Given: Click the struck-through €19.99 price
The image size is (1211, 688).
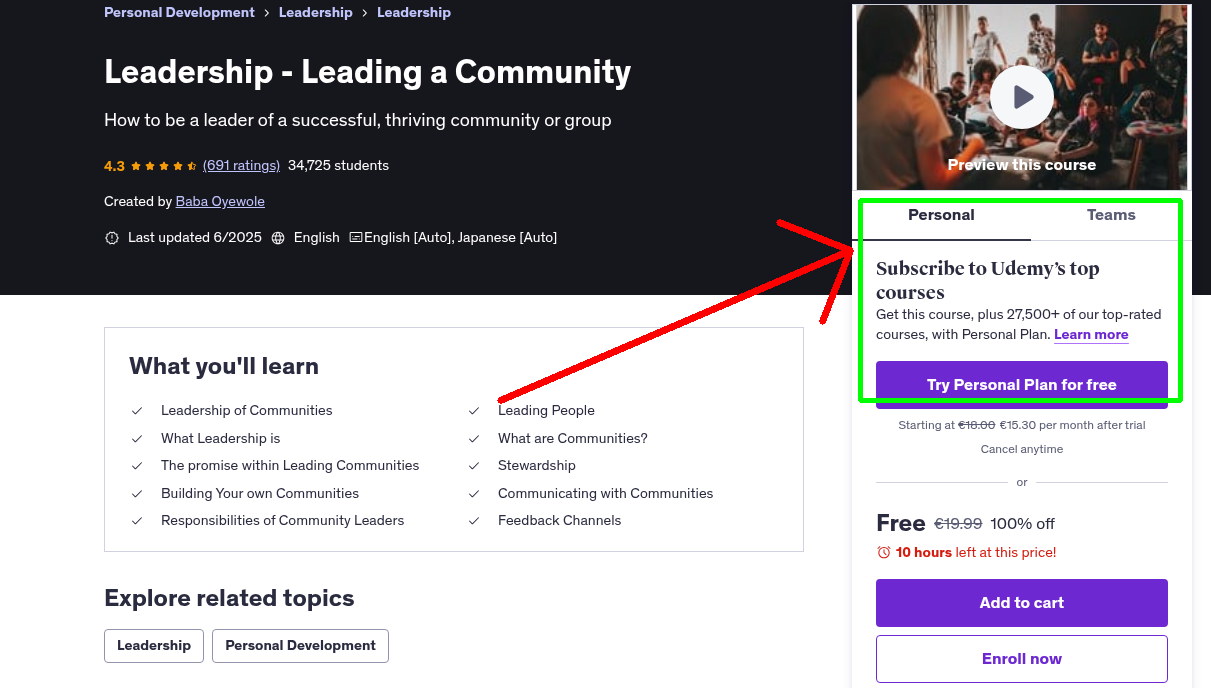Looking at the screenshot, I should pos(958,523).
